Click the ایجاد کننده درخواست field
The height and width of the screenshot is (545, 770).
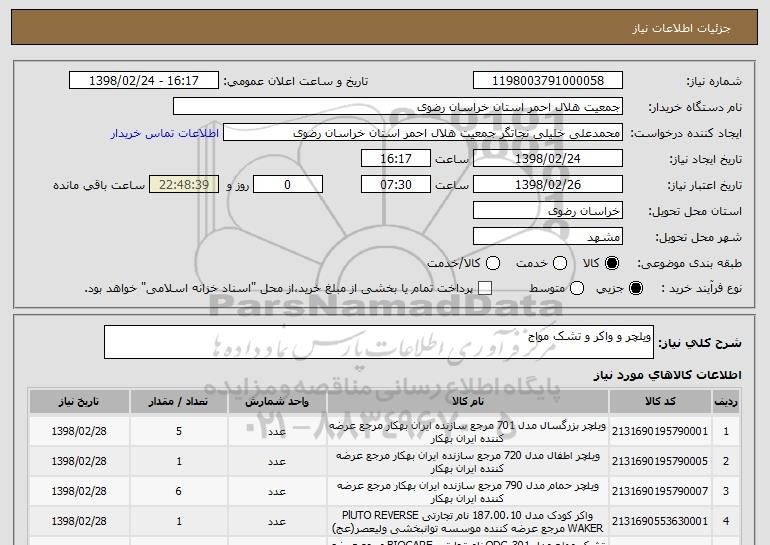click(x=423, y=133)
